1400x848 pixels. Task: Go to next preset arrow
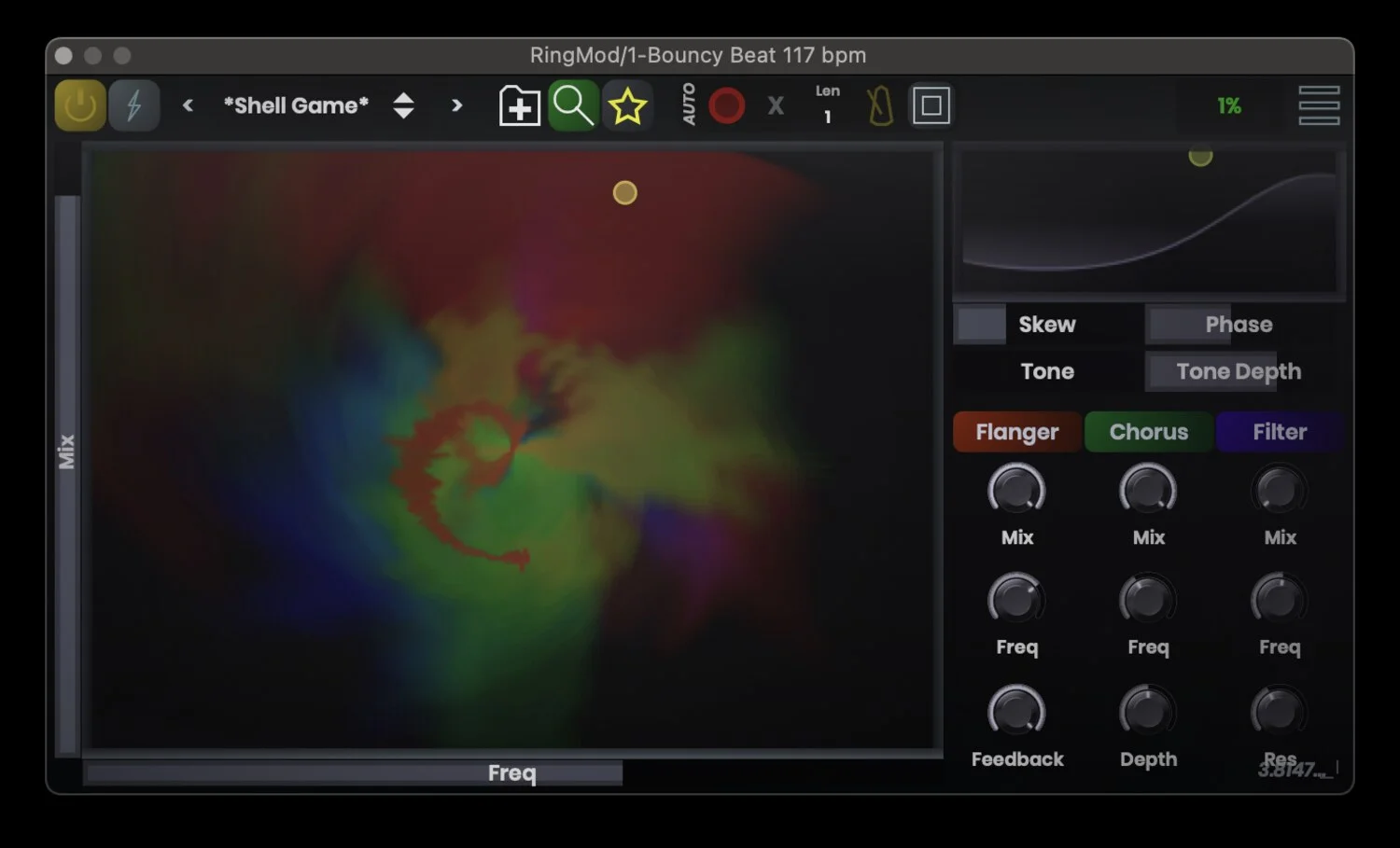pyautogui.click(x=456, y=105)
